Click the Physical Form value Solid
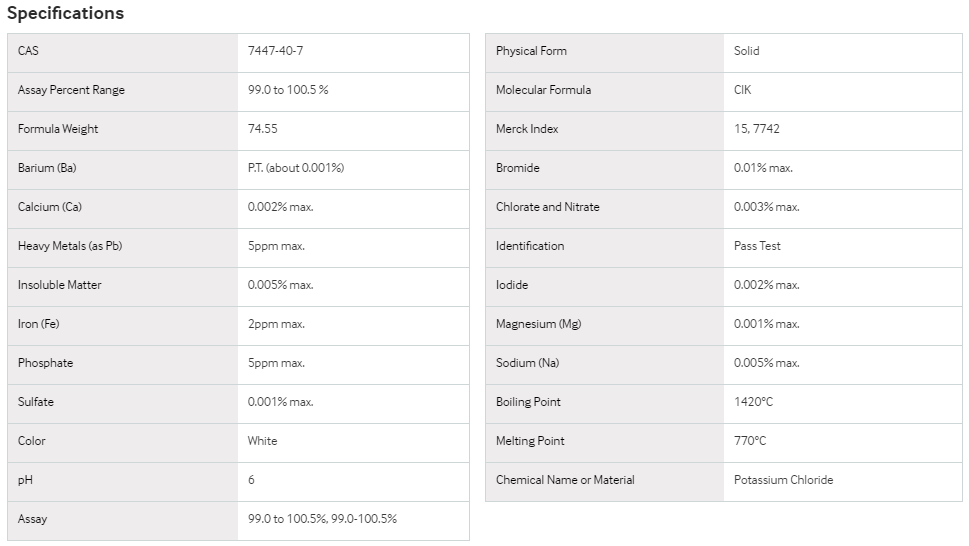This screenshot has height=546, width=969. pos(747,51)
